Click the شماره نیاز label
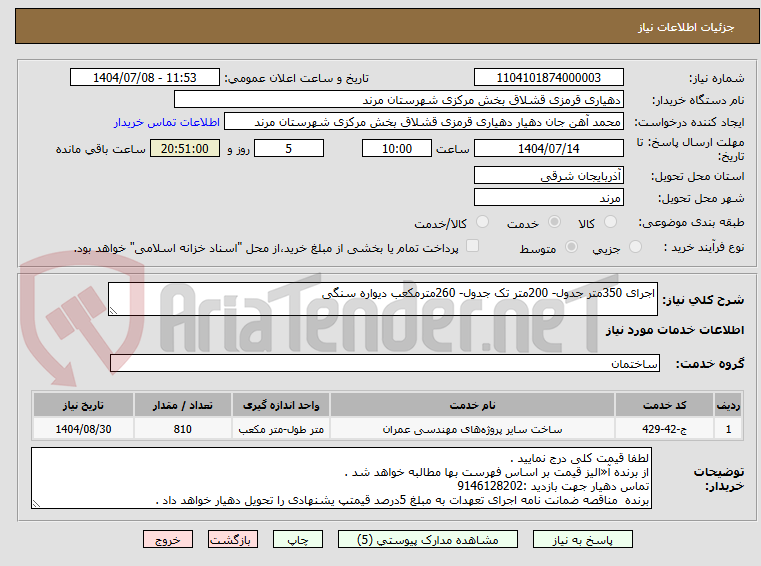Viewport: 761px width, 566px height. pyautogui.click(x=716, y=78)
